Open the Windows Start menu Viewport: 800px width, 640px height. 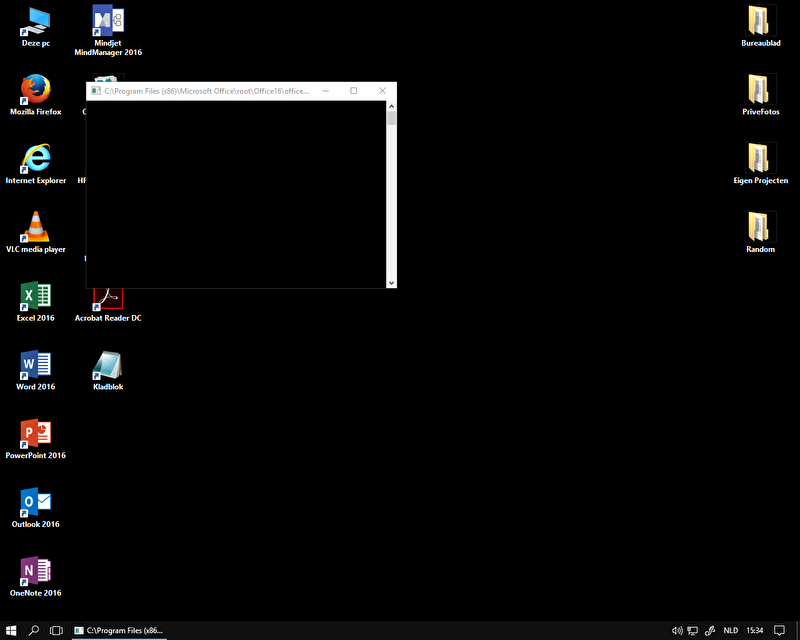click(x=11, y=631)
